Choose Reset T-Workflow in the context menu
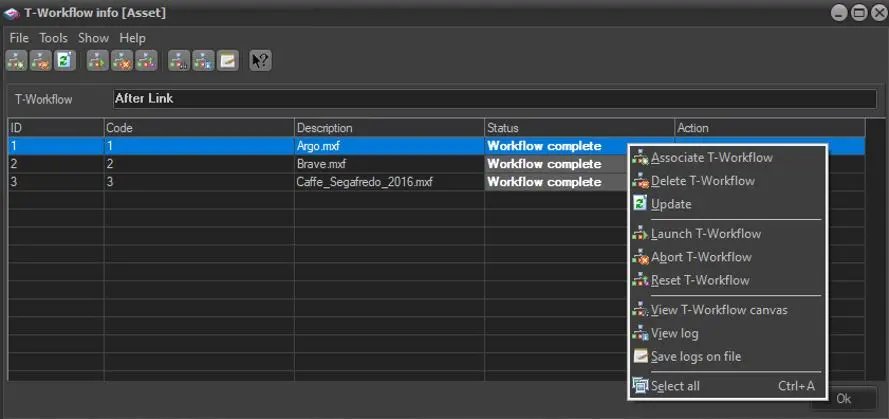The height and width of the screenshot is (419, 889). tap(699, 280)
